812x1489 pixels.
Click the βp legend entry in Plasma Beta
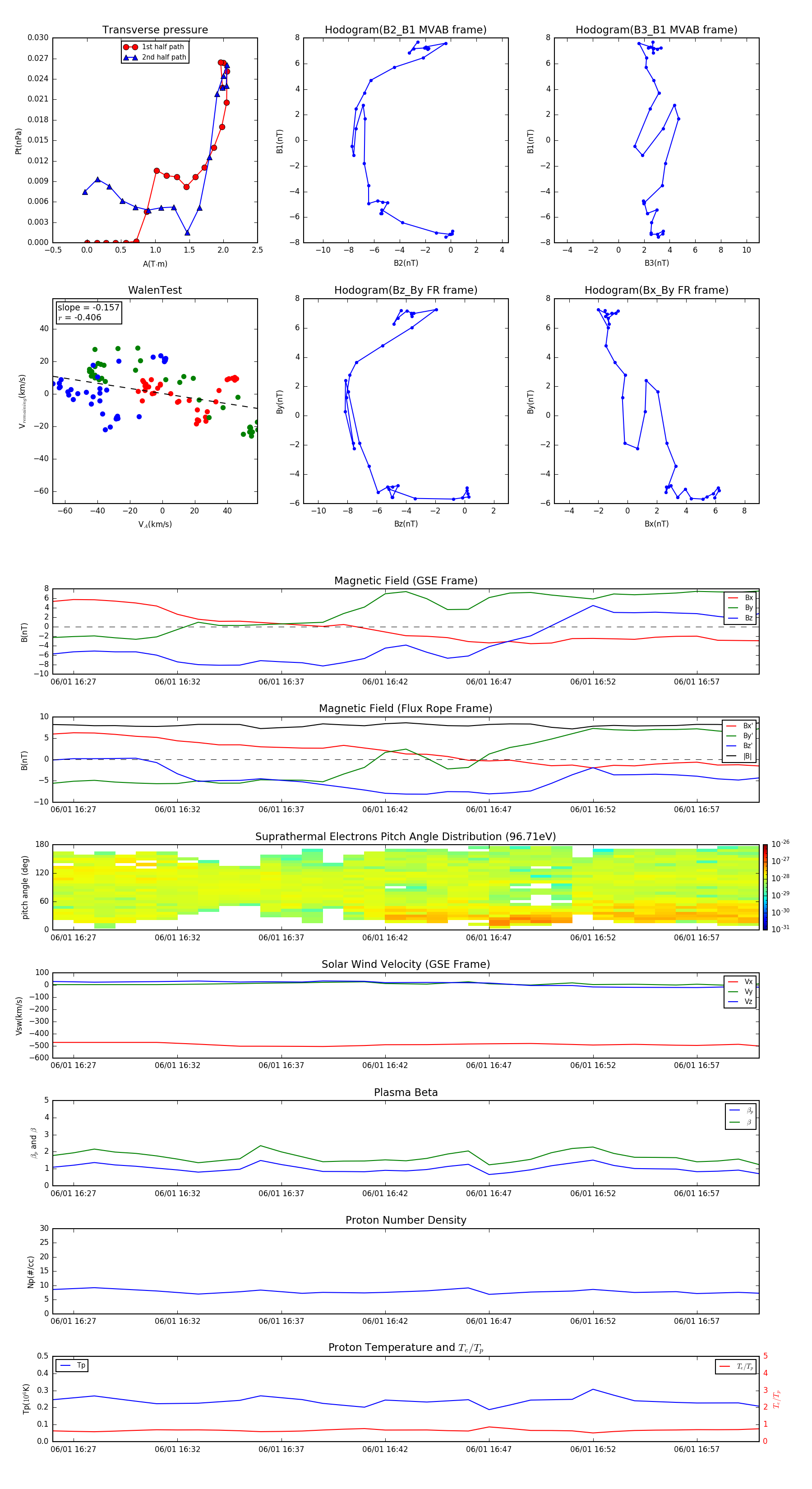[741, 1110]
